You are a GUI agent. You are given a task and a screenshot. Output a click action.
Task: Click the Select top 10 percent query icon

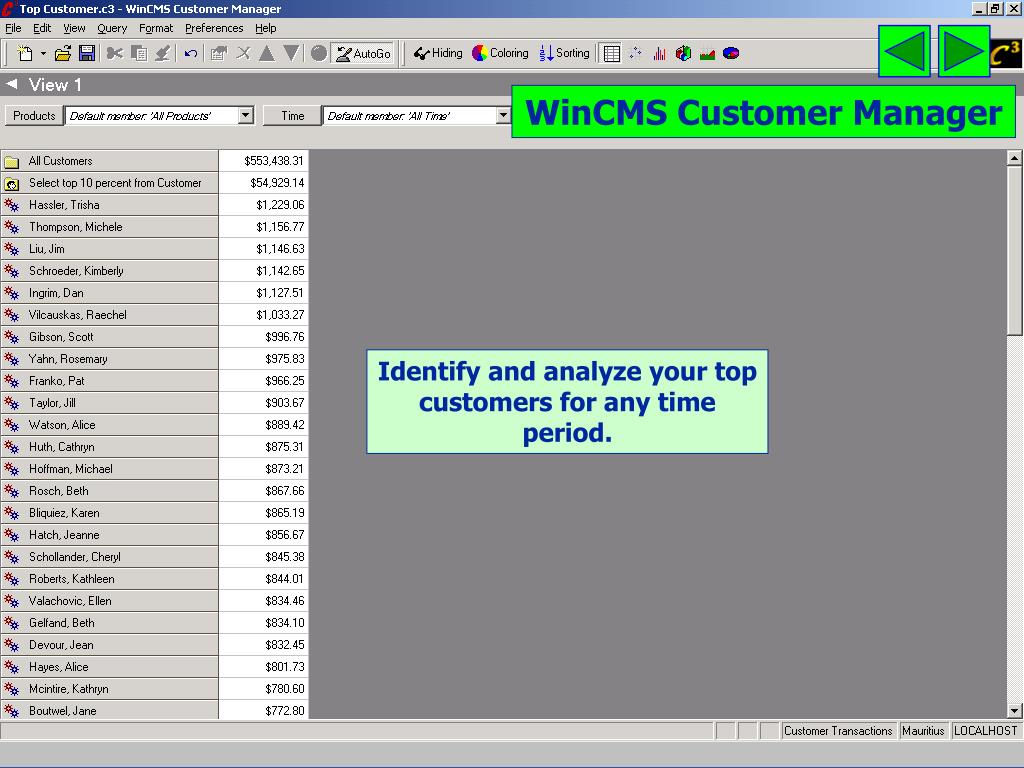(x=12, y=184)
